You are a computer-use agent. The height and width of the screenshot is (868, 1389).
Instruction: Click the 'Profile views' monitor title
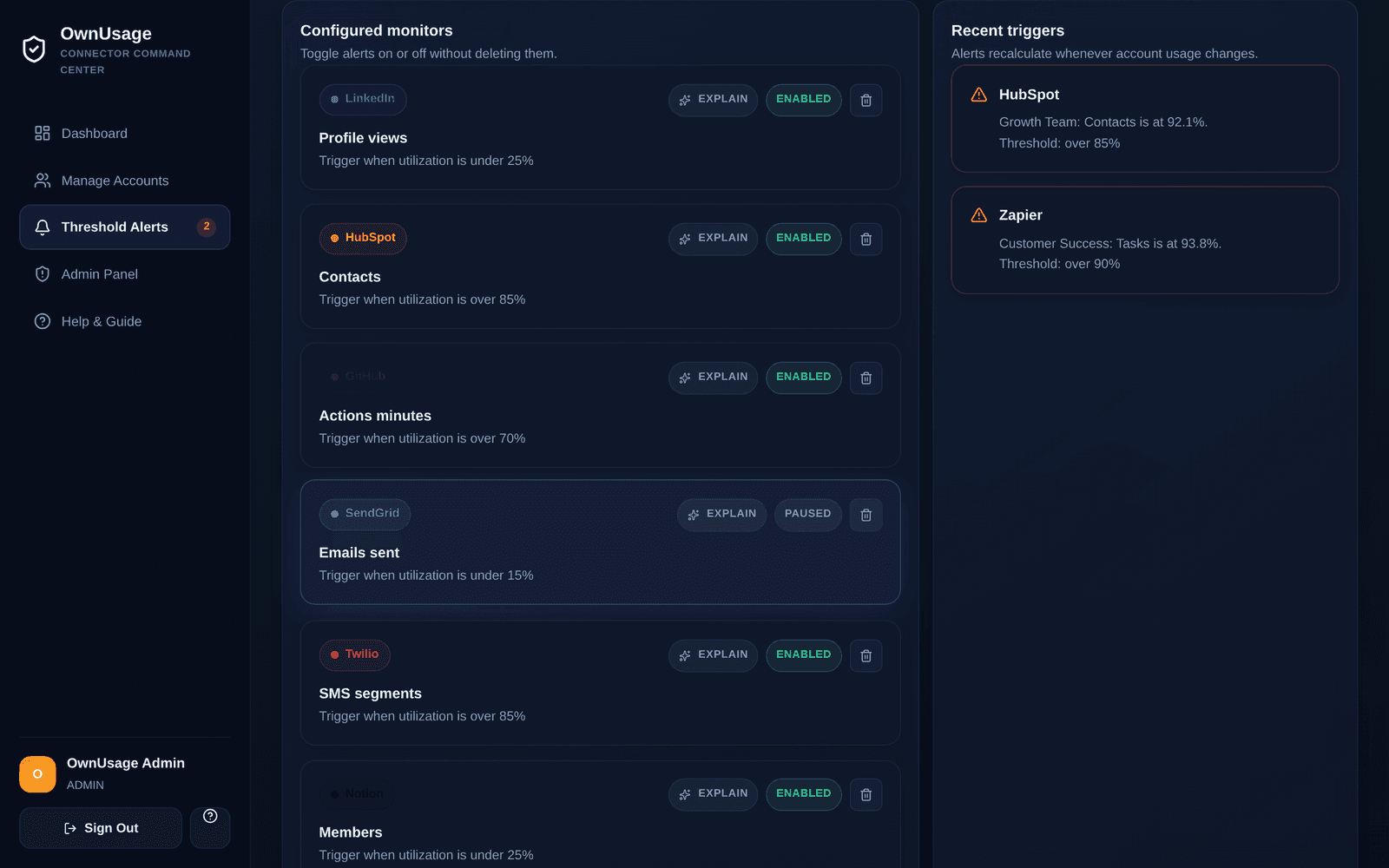tap(363, 138)
